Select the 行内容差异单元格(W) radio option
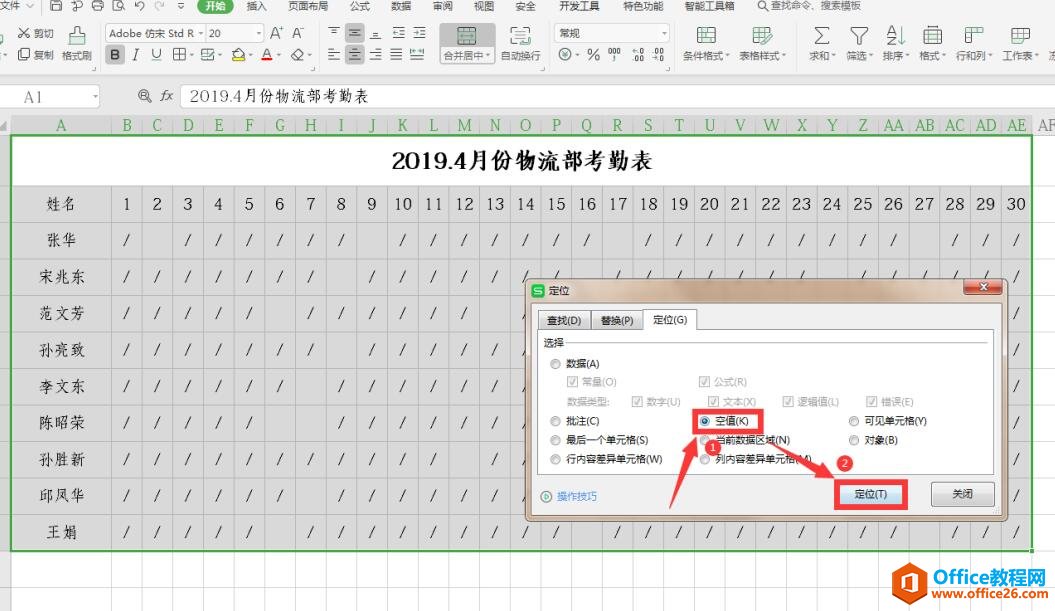1055x611 pixels. click(555, 459)
